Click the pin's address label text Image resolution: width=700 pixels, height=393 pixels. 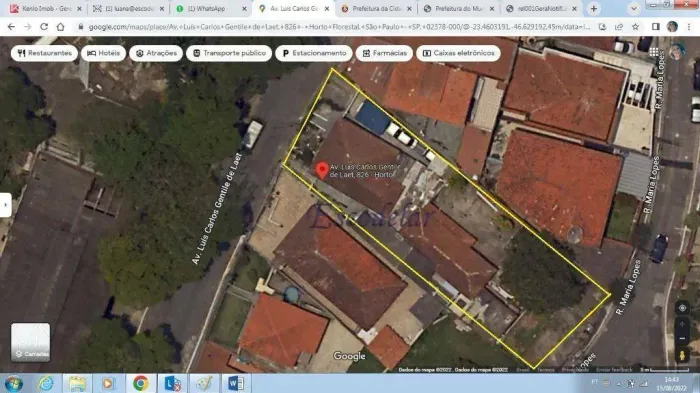coord(365,171)
